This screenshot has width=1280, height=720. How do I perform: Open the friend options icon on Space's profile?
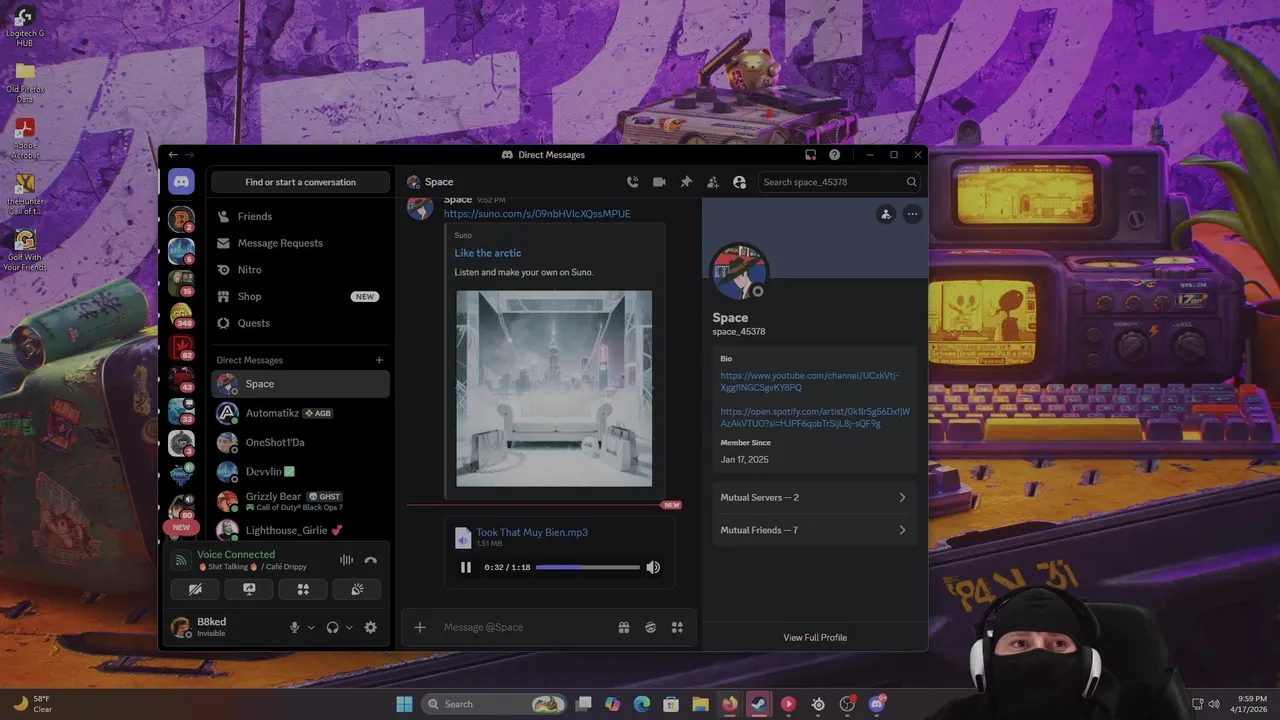(886, 214)
